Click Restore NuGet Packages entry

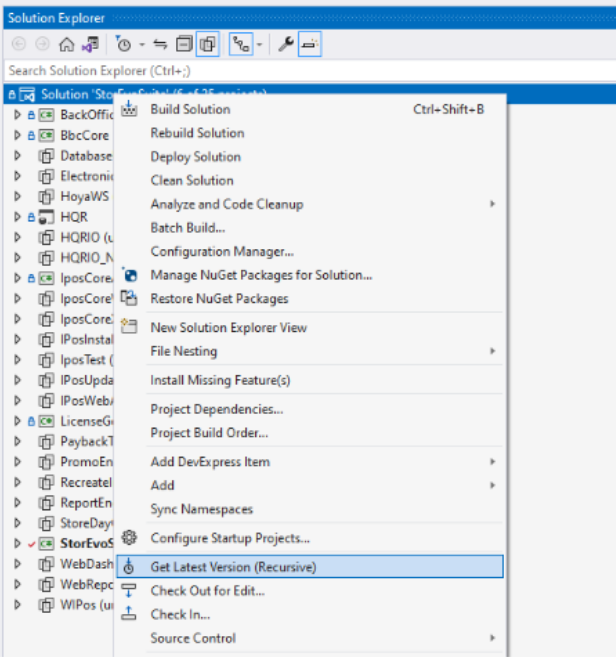click(x=310, y=299)
